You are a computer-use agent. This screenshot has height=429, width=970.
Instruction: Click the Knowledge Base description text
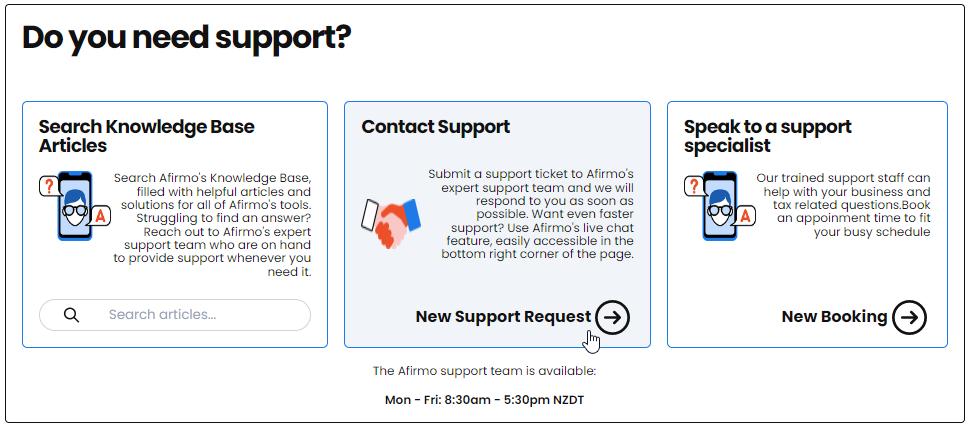[212, 225]
